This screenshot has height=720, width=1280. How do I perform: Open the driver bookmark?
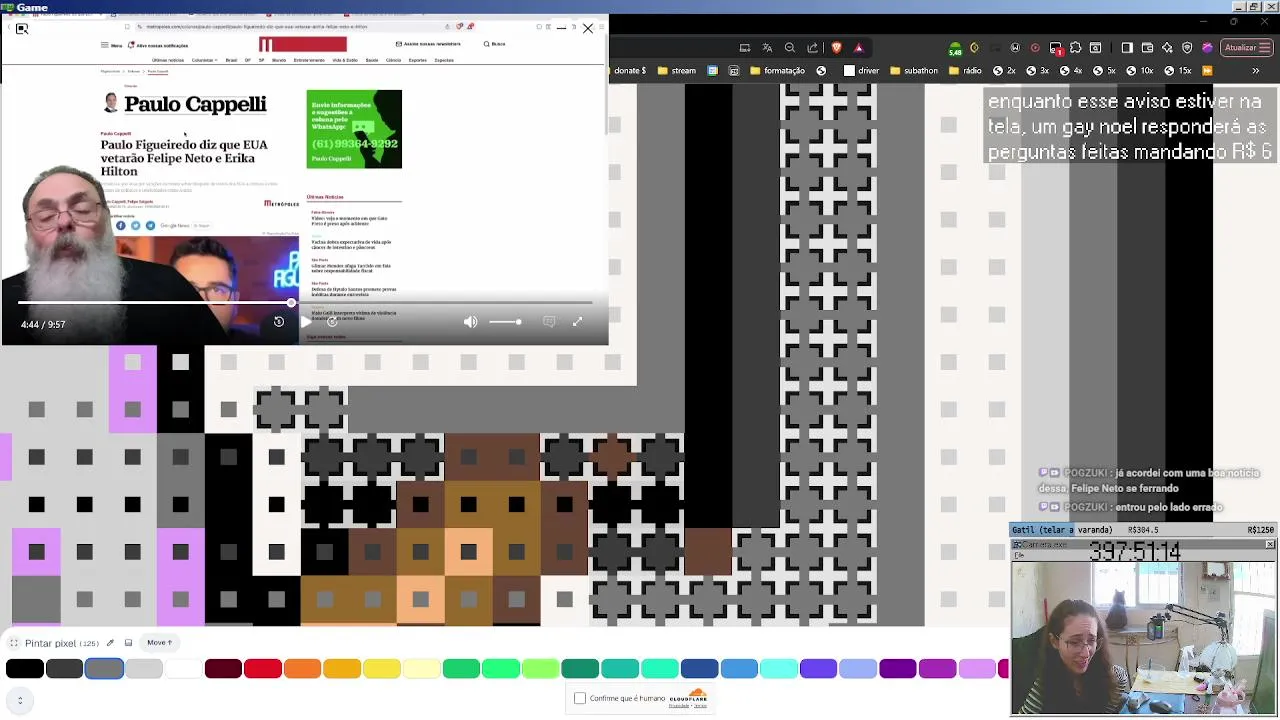[x=861, y=71]
